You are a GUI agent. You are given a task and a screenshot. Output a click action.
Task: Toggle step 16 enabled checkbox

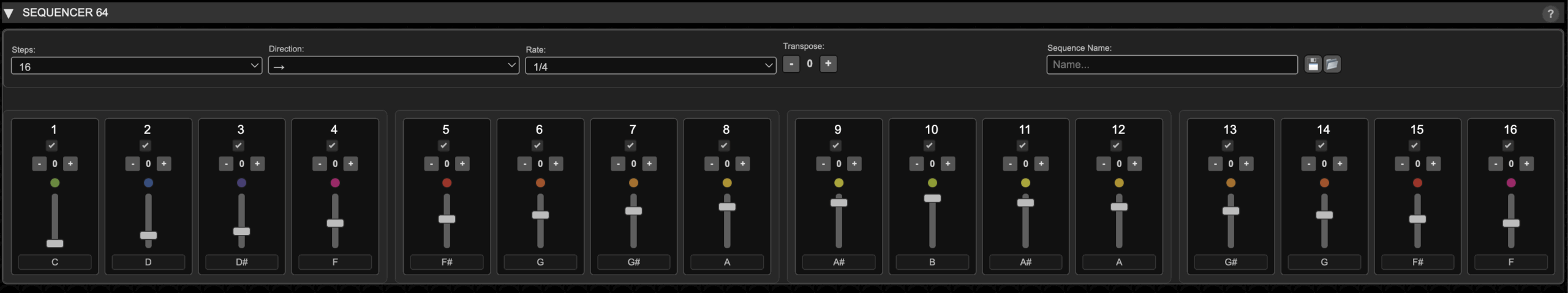tap(1508, 146)
